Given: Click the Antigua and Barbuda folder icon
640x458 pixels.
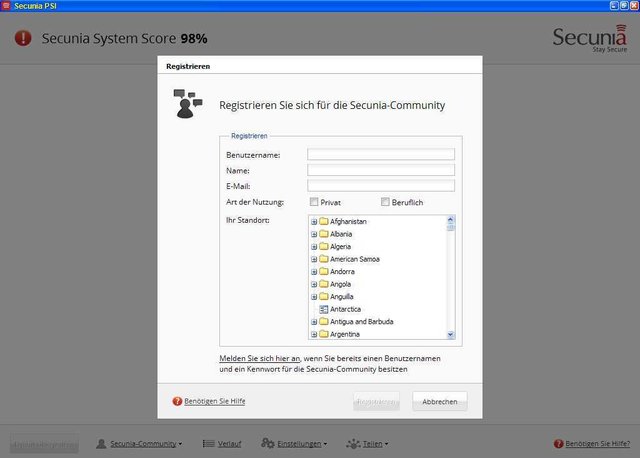Looking at the screenshot, I should 324,322.
